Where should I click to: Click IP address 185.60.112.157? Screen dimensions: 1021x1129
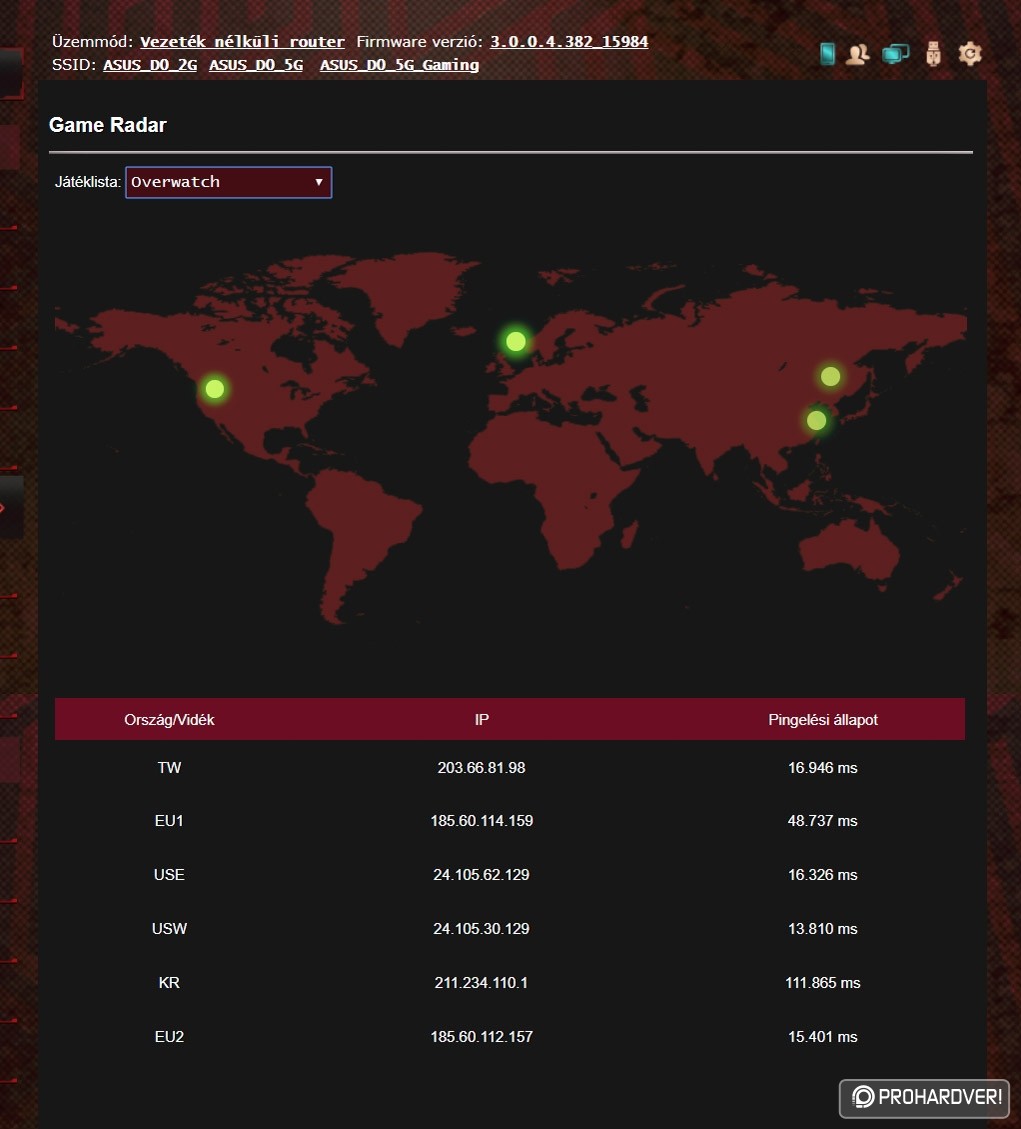482,1037
